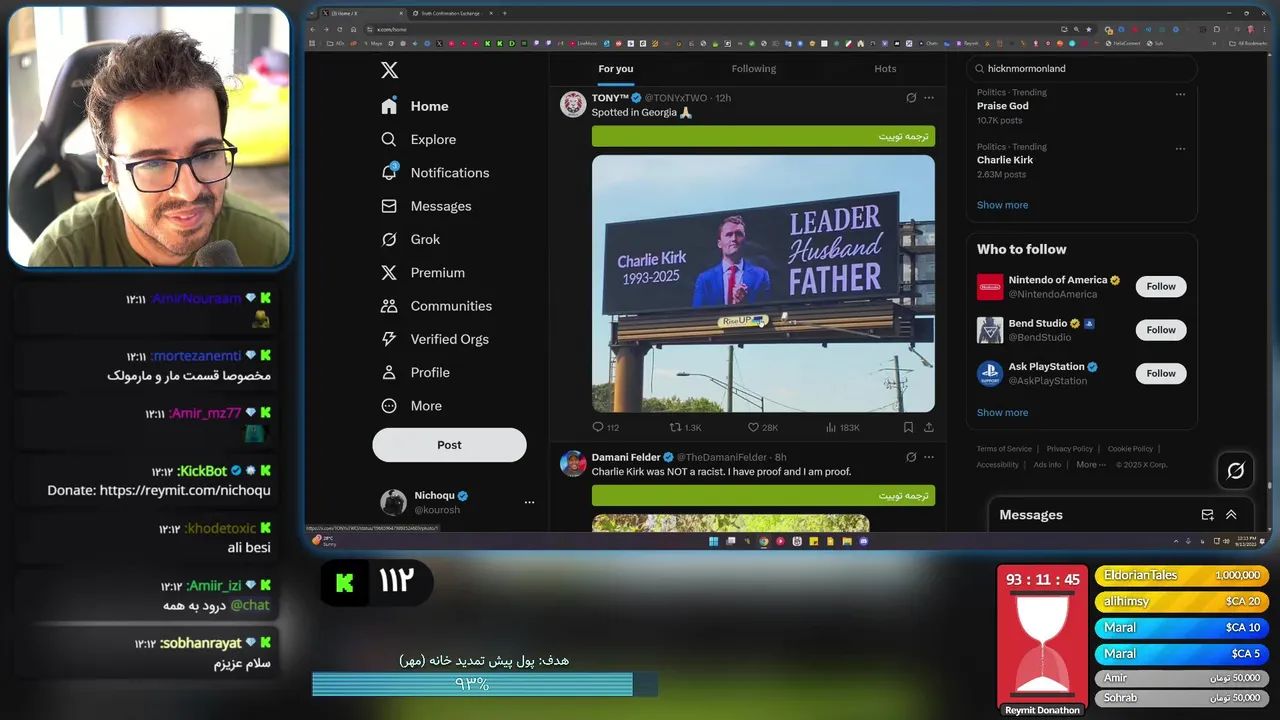Expand the Messages panel

point(1231,515)
